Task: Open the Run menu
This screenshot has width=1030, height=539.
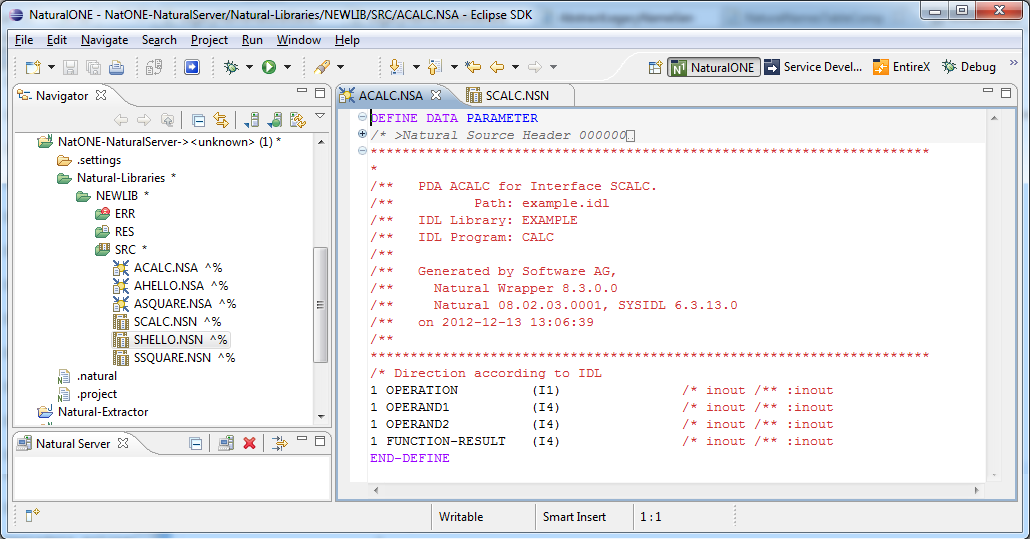Action: [x=252, y=40]
